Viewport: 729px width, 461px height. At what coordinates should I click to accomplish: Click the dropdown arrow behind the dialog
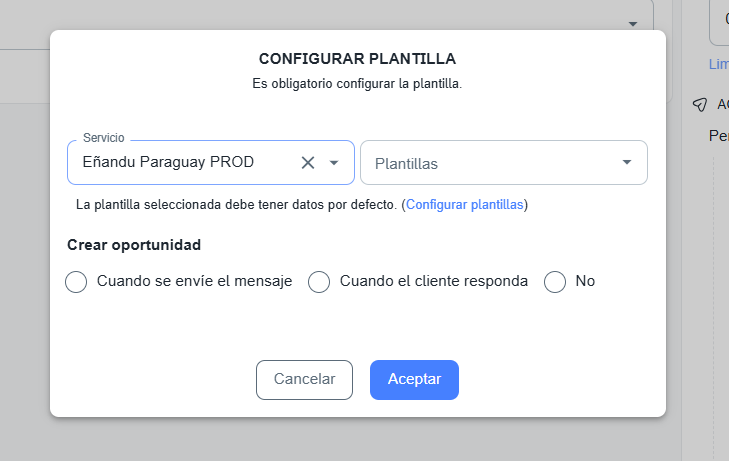633,23
